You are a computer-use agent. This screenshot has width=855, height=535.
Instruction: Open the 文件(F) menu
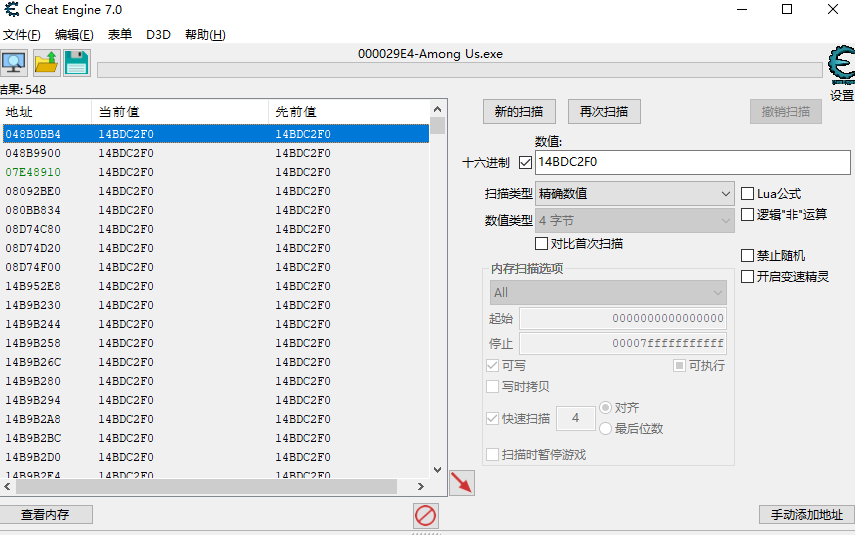[x=22, y=35]
